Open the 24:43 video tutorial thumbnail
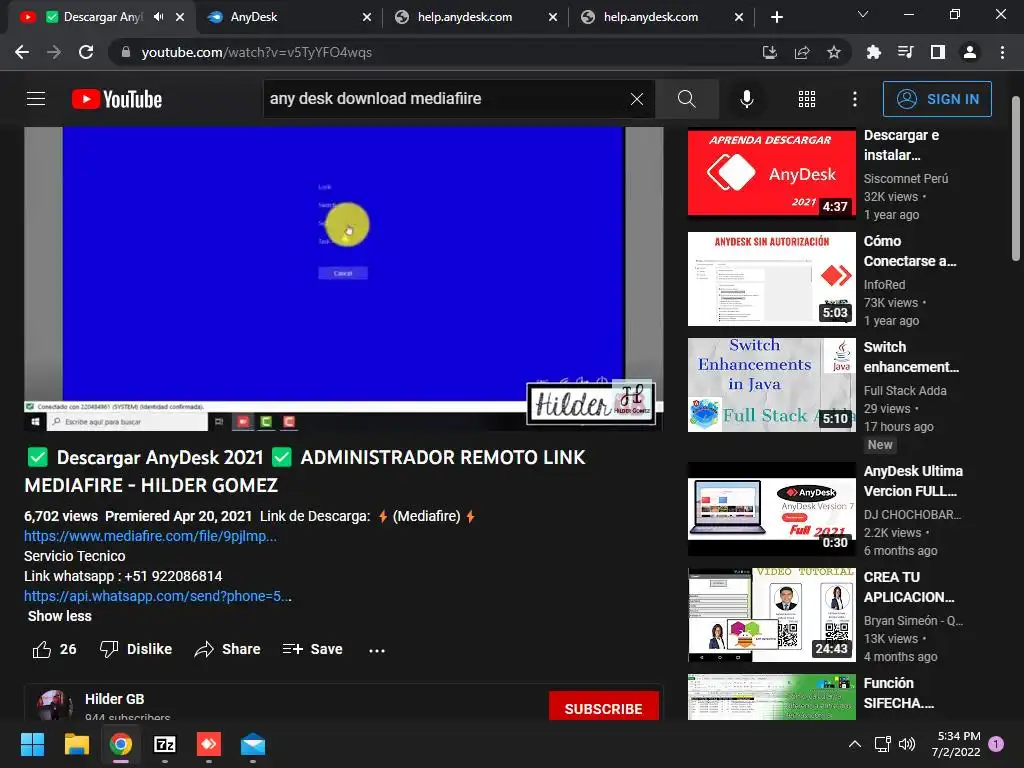 pyautogui.click(x=771, y=615)
